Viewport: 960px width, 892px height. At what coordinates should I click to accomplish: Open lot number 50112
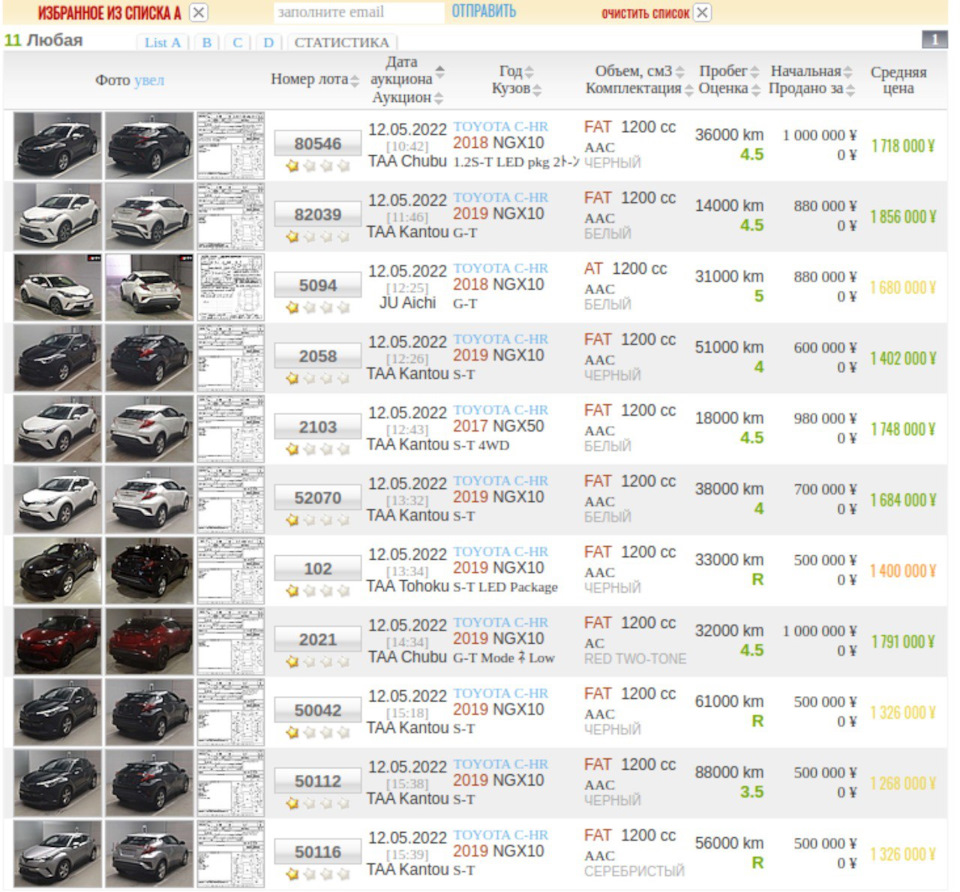317,781
